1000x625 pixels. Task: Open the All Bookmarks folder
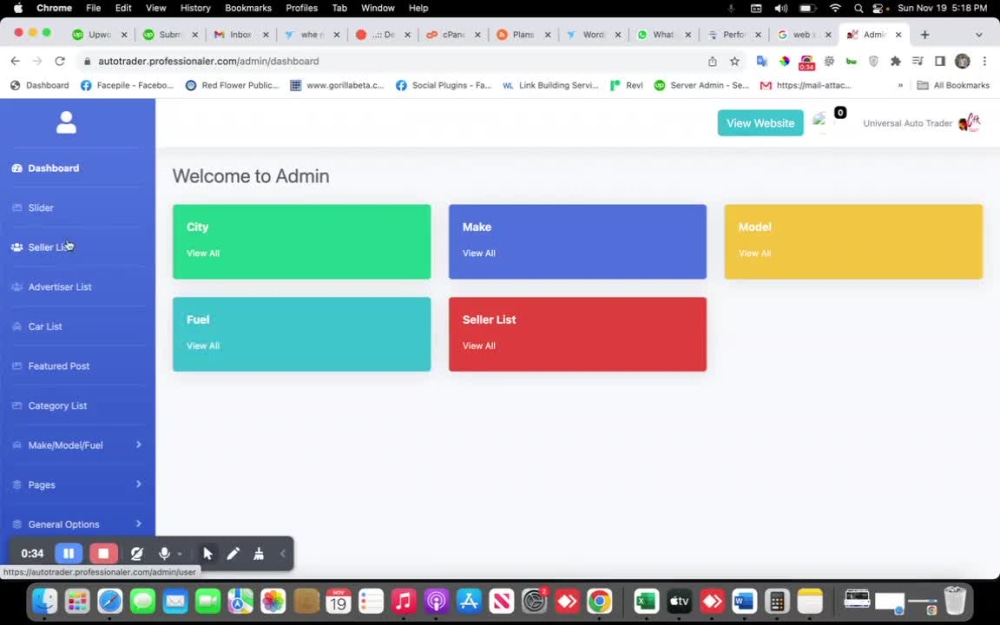tap(953, 85)
